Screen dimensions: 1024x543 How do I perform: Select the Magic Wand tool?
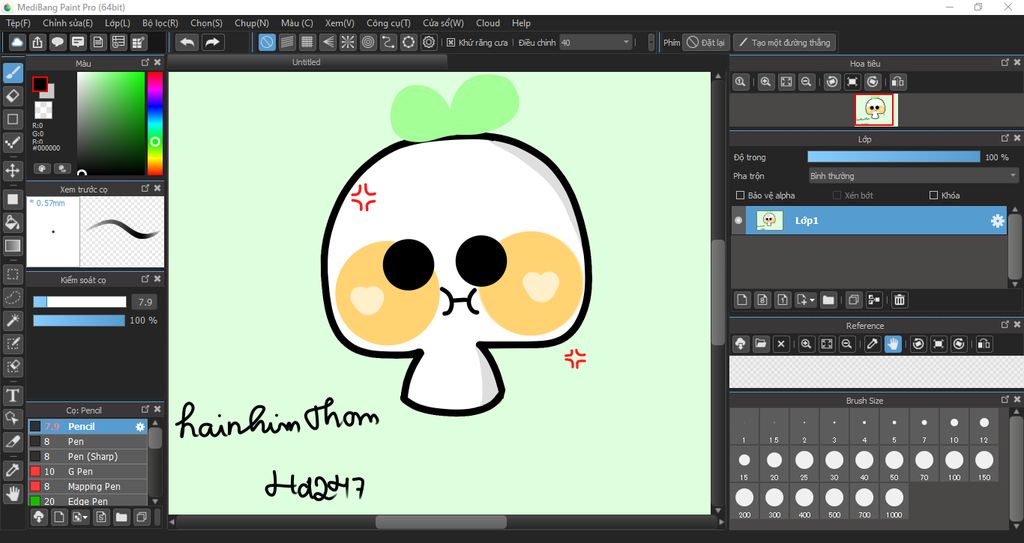click(x=12, y=320)
